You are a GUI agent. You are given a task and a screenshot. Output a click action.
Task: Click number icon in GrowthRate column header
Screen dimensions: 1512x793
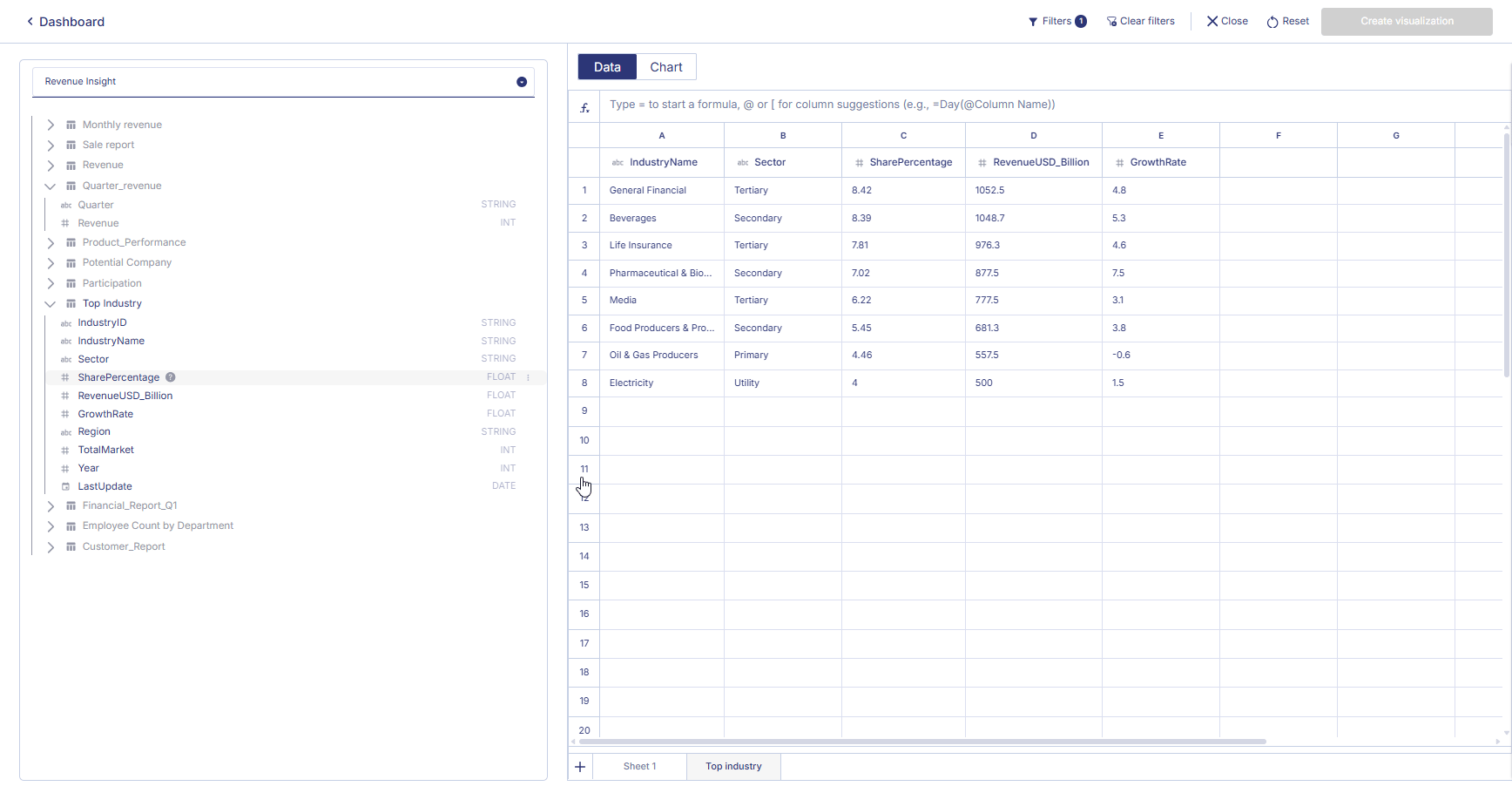click(x=1119, y=163)
